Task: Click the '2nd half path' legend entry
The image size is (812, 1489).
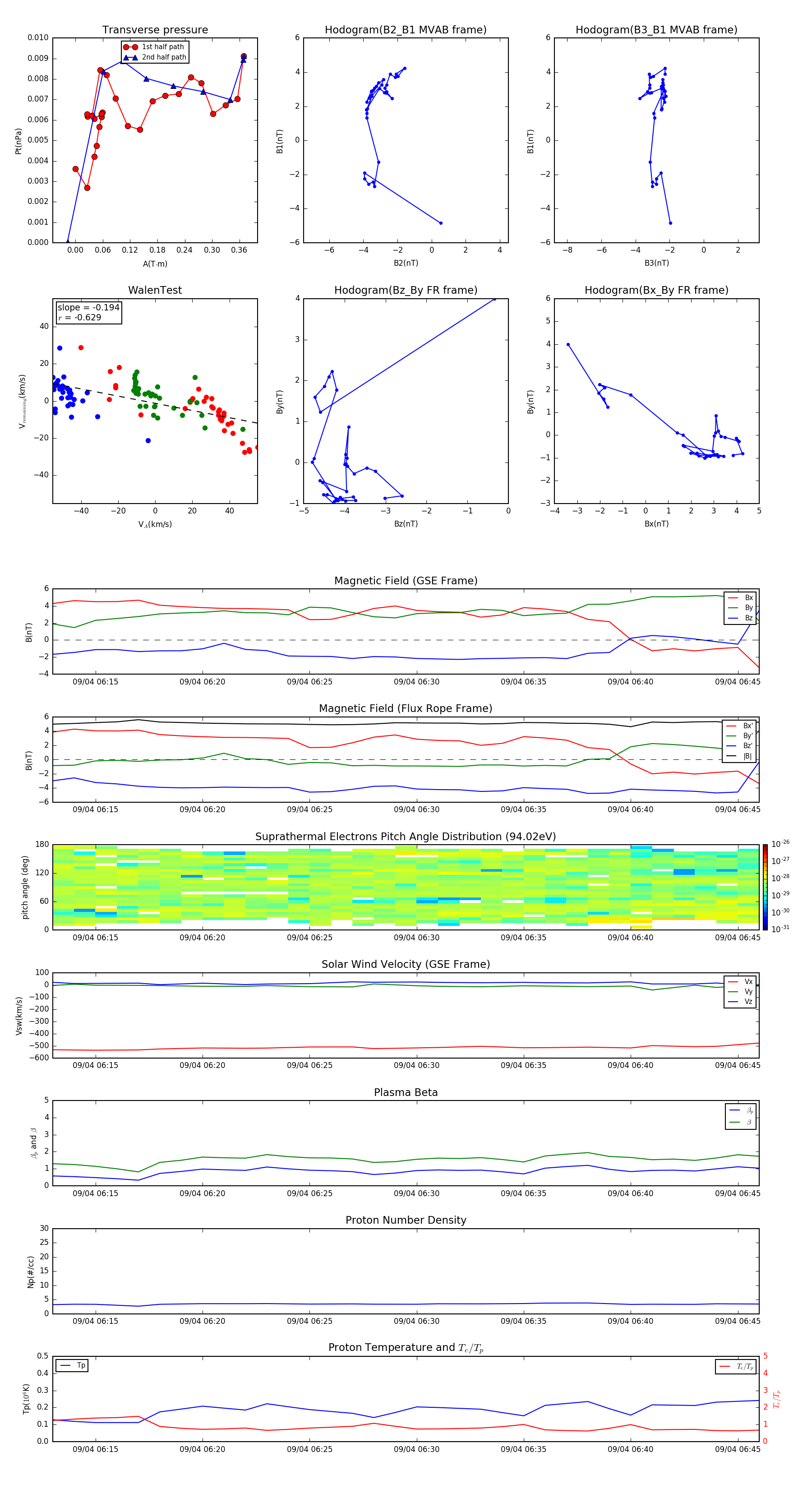Action: [x=155, y=57]
